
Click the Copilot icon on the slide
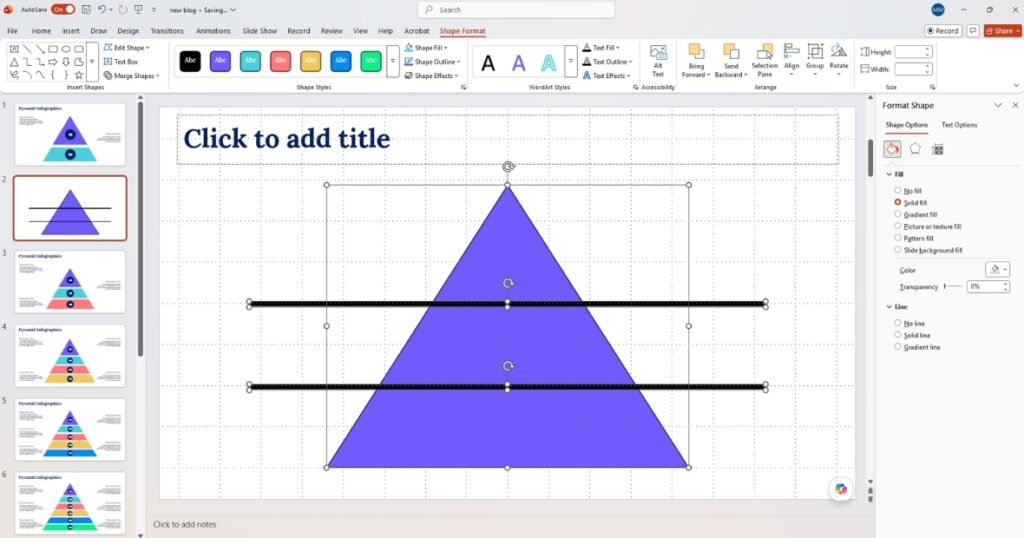click(840, 489)
